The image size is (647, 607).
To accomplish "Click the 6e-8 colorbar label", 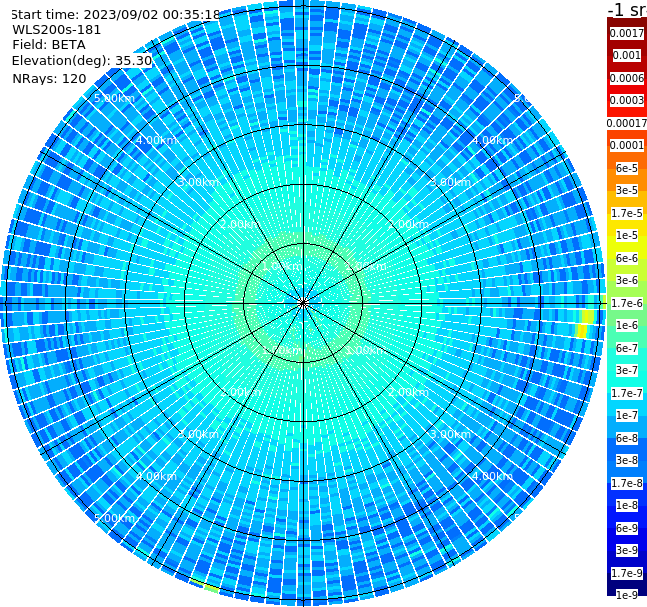I will coord(627,438).
